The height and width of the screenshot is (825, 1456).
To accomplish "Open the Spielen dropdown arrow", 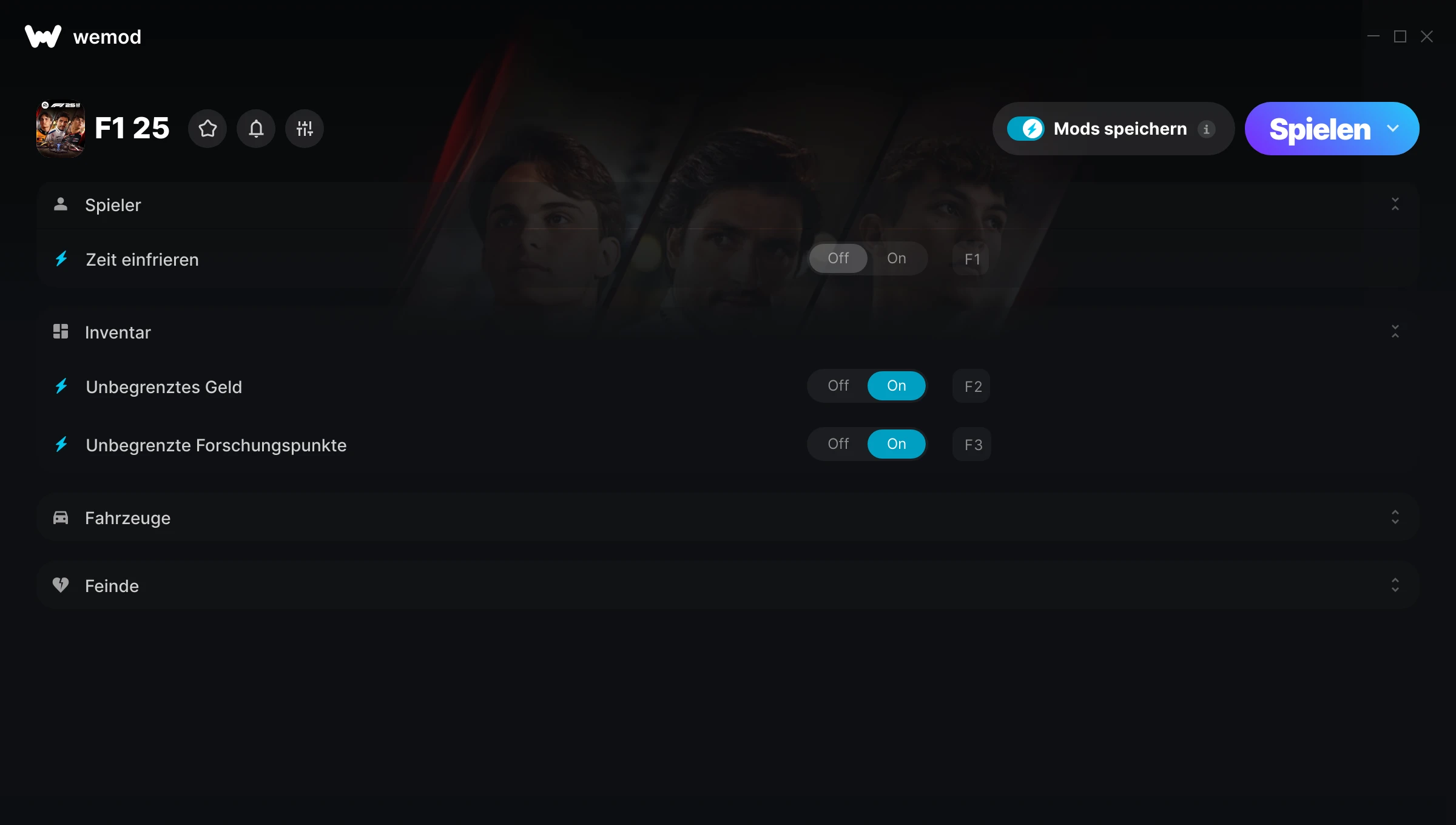I will pos(1393,129).
